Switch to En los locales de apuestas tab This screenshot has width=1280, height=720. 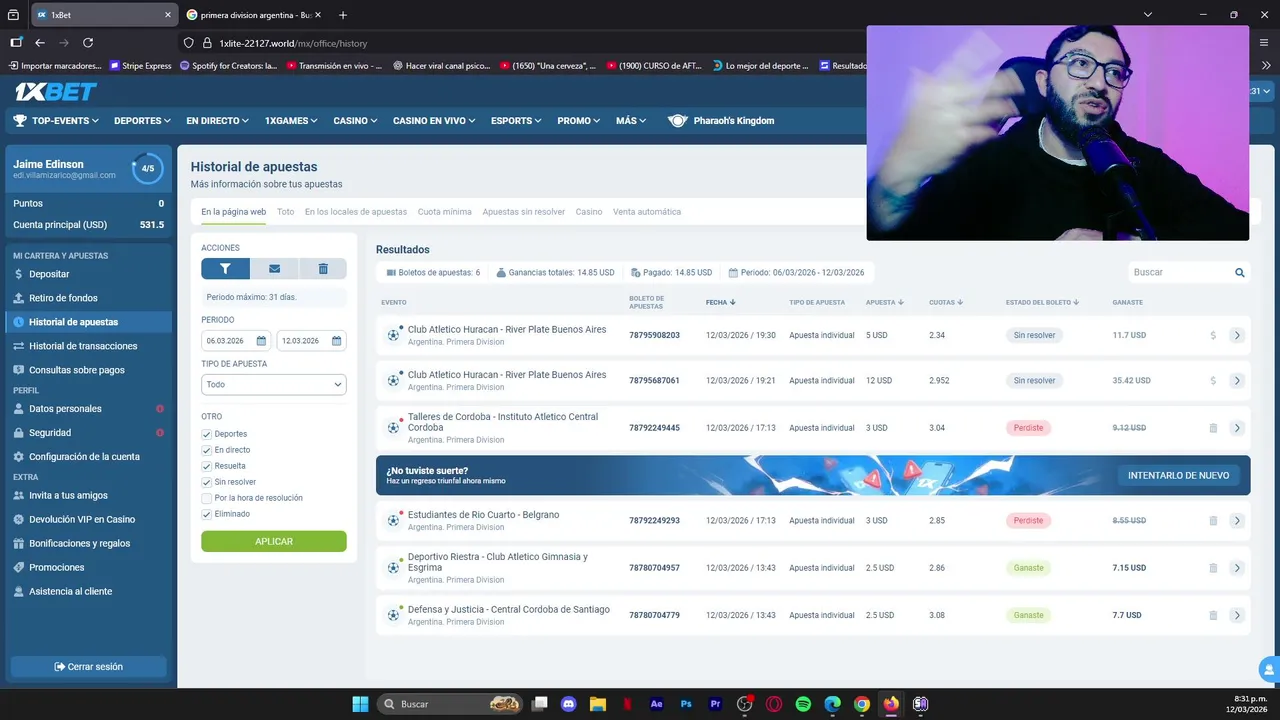[x=356, y=212]
